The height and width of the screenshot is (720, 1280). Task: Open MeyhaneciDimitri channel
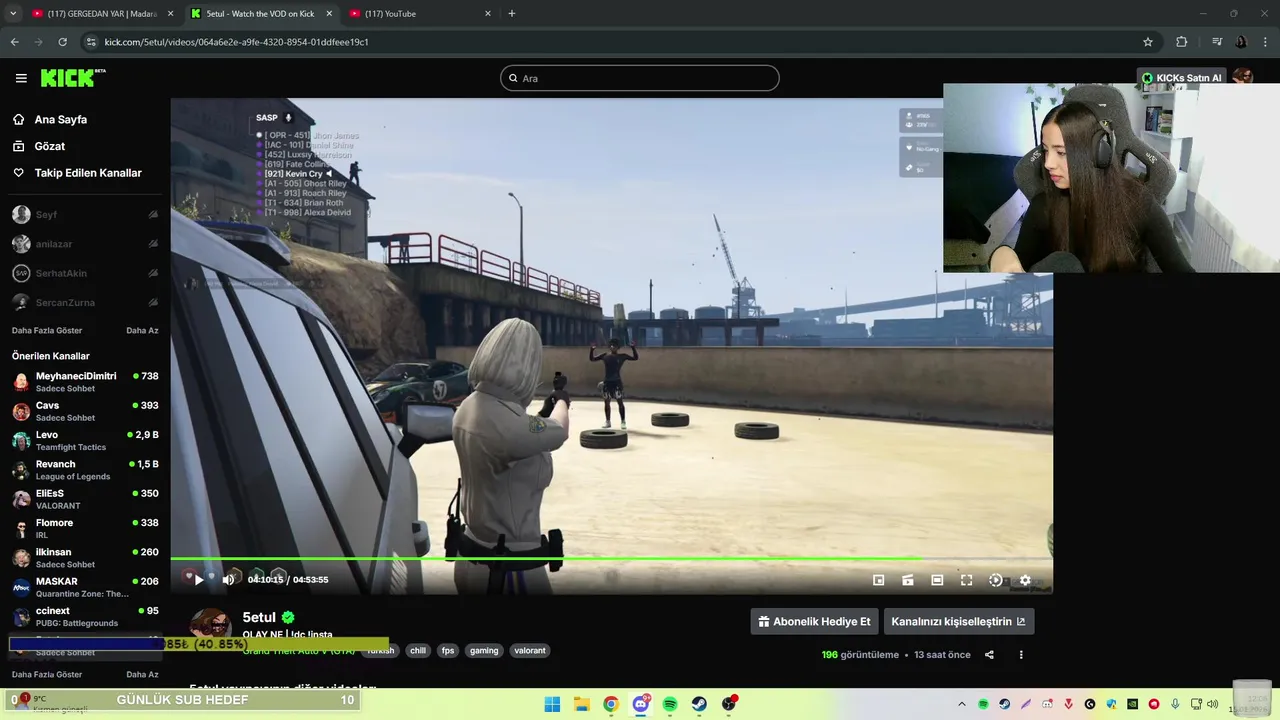point(85,382)
